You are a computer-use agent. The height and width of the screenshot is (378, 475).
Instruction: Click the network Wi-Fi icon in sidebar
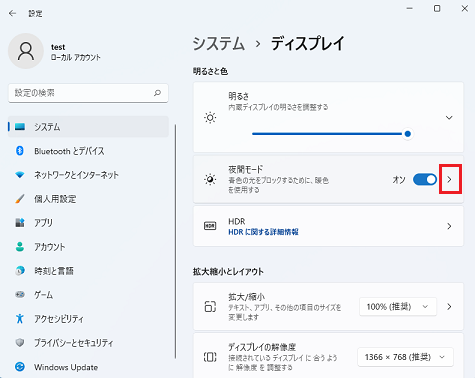20,175
